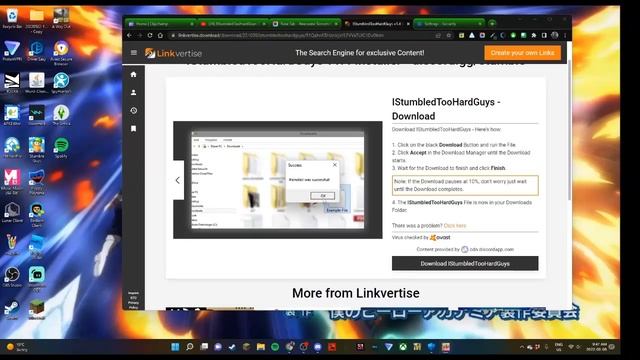Open File Explorer from taskbar

(x=261, y=347)
